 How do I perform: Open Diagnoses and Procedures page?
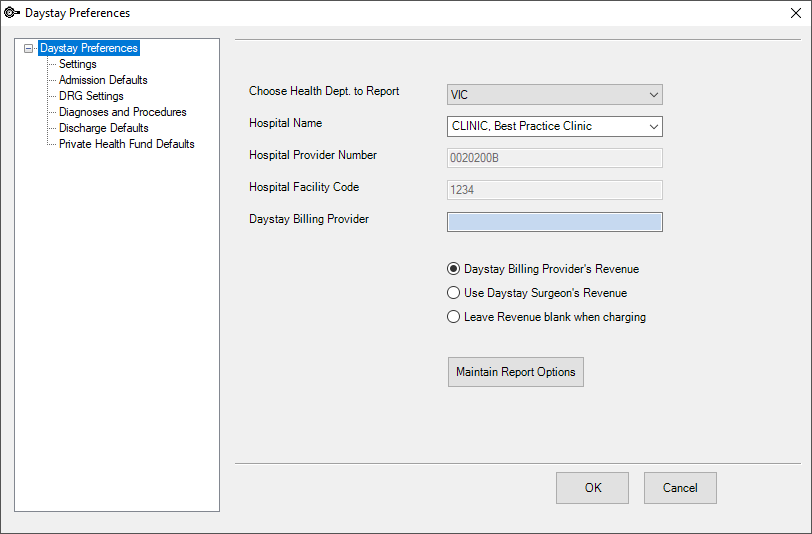(x=123, y=112)
